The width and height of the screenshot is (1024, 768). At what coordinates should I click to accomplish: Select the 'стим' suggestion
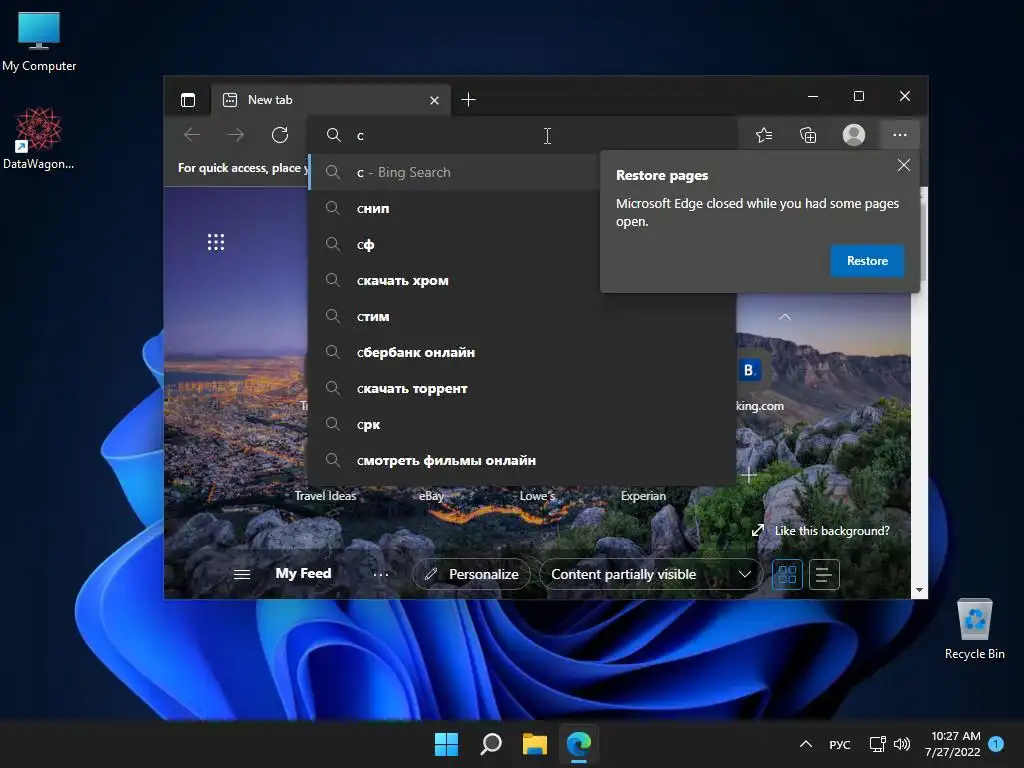(522, 316)
